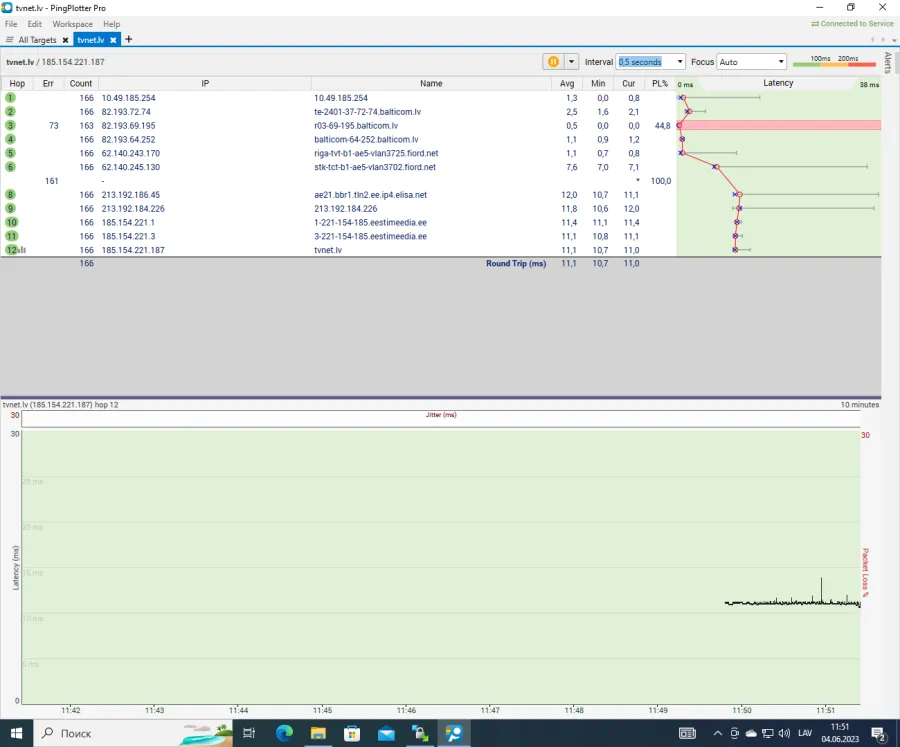Select hop 8 green circle icon
Viewport: 900px width, 747px height.
(x=10, y=195)
